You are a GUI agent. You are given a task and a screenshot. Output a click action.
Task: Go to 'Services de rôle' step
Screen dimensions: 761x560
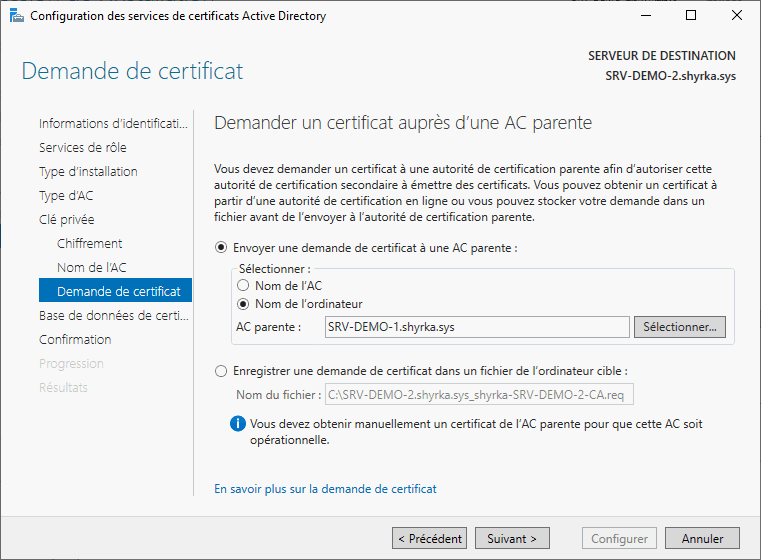(x=82, y=148)
